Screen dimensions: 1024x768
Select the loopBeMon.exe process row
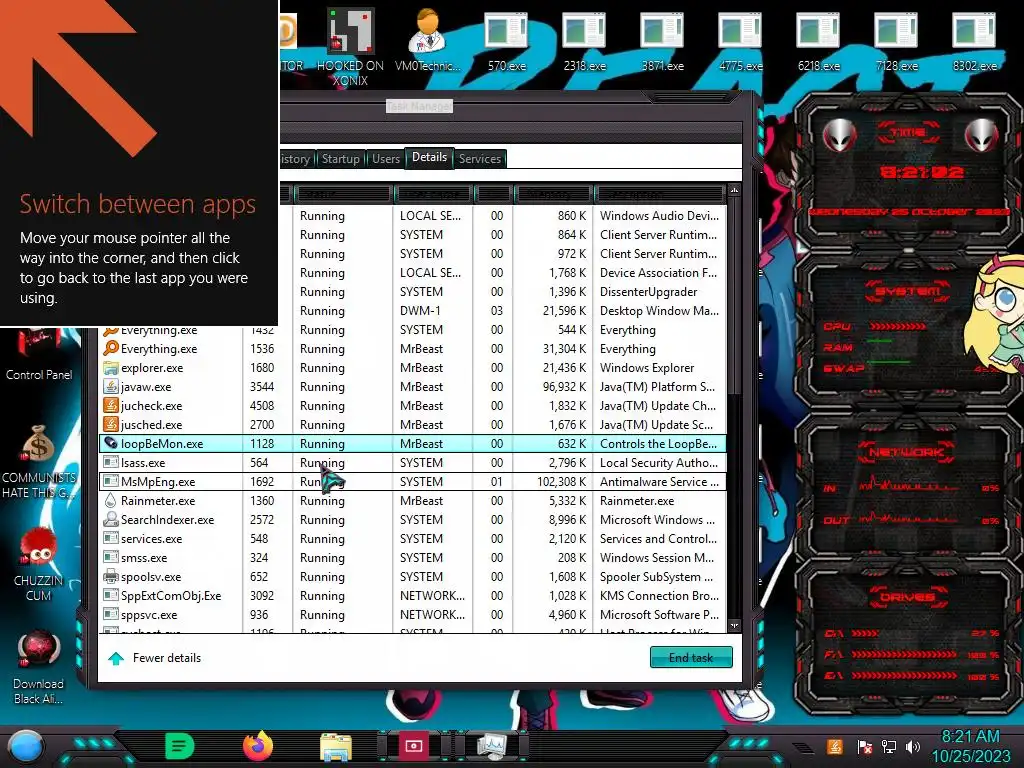(412, 443)
